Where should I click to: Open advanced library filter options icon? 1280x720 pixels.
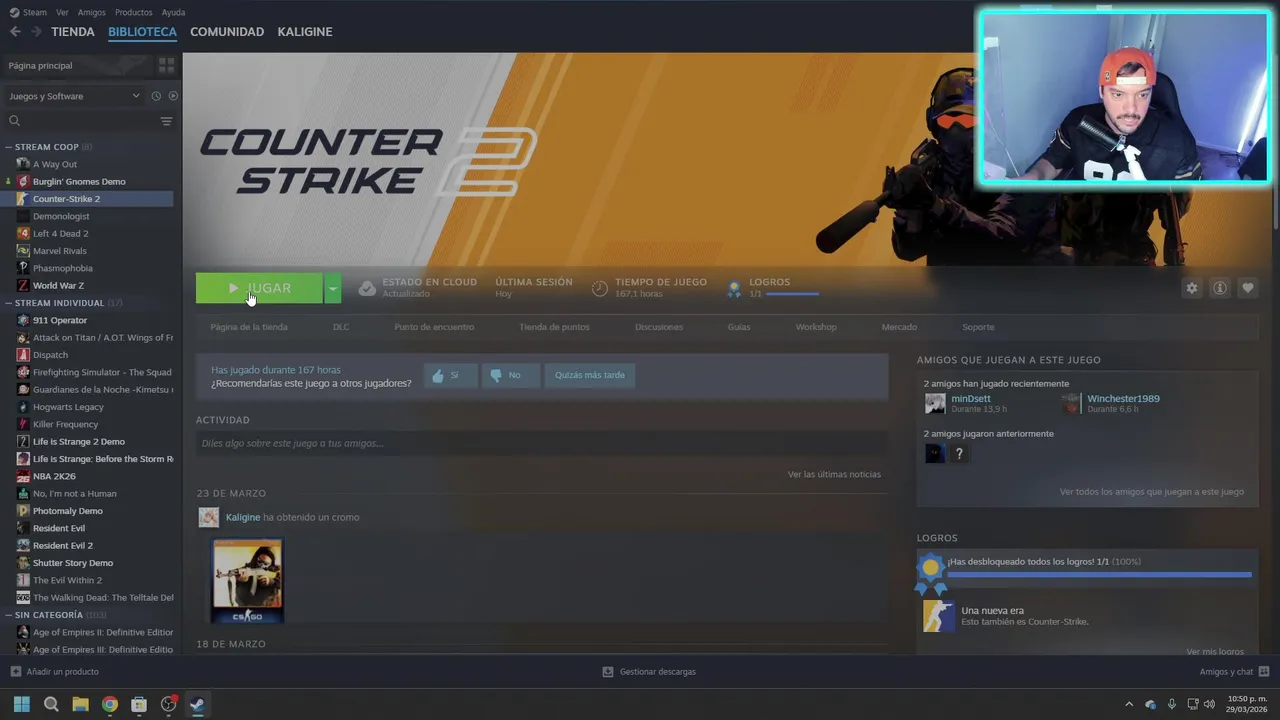[166, 121]
